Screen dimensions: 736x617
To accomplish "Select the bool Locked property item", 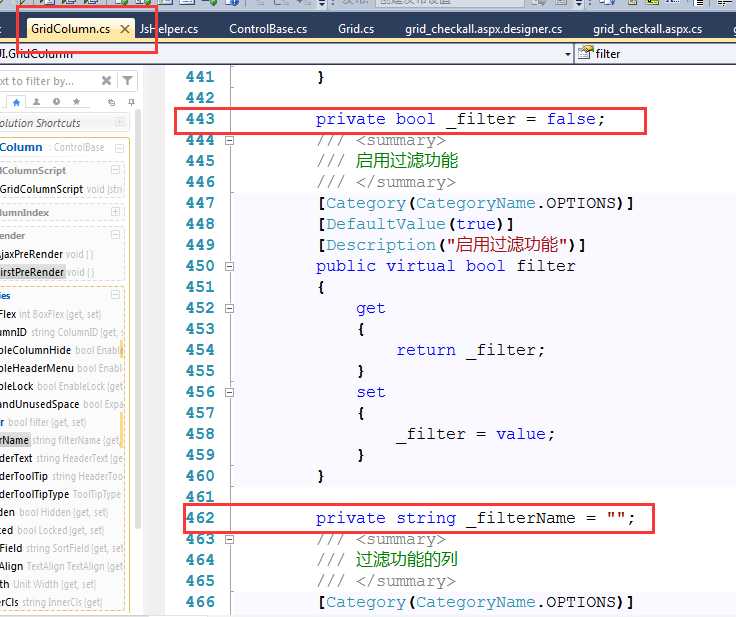I will [x=52, y=531].
